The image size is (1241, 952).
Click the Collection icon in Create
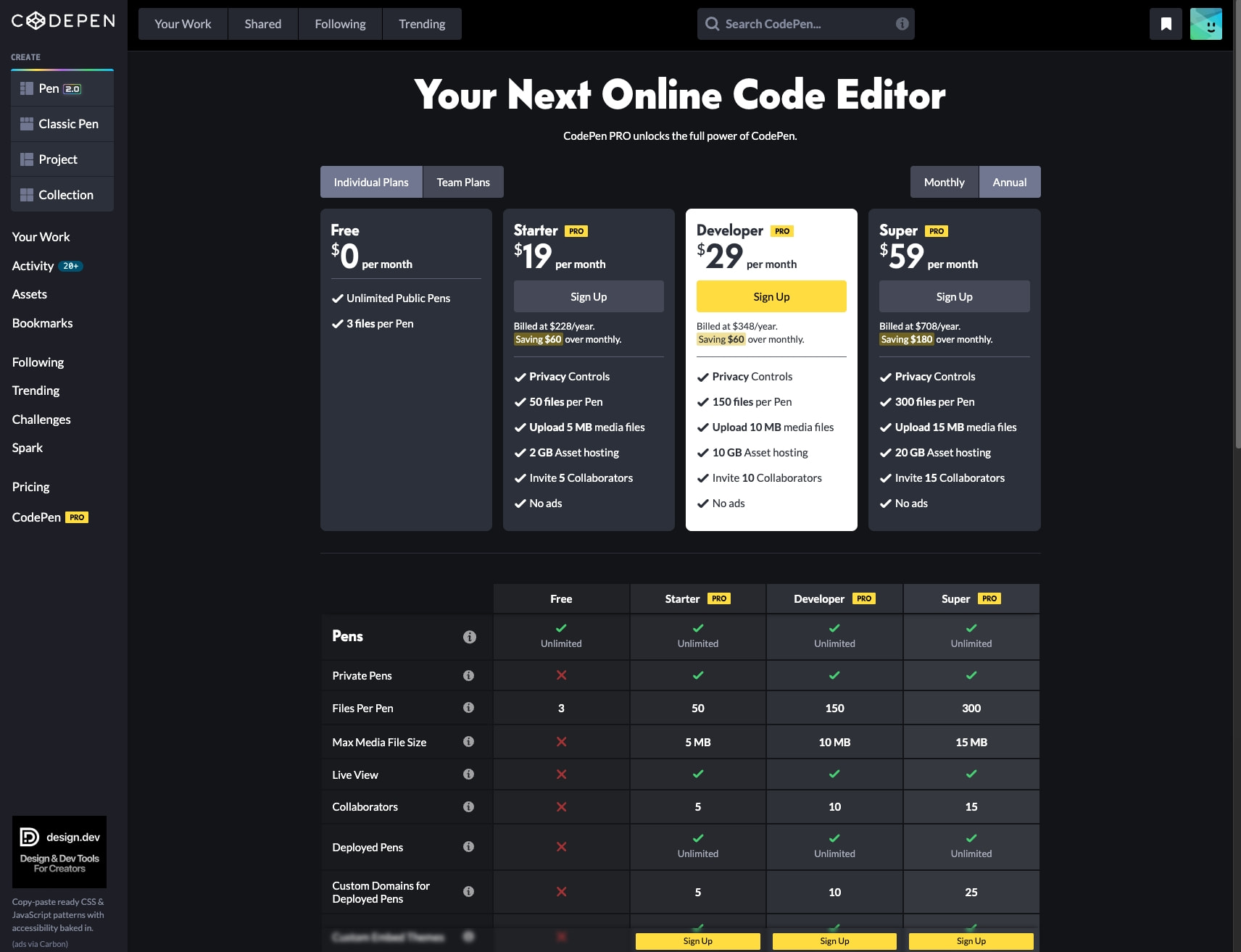coord(27,195)
